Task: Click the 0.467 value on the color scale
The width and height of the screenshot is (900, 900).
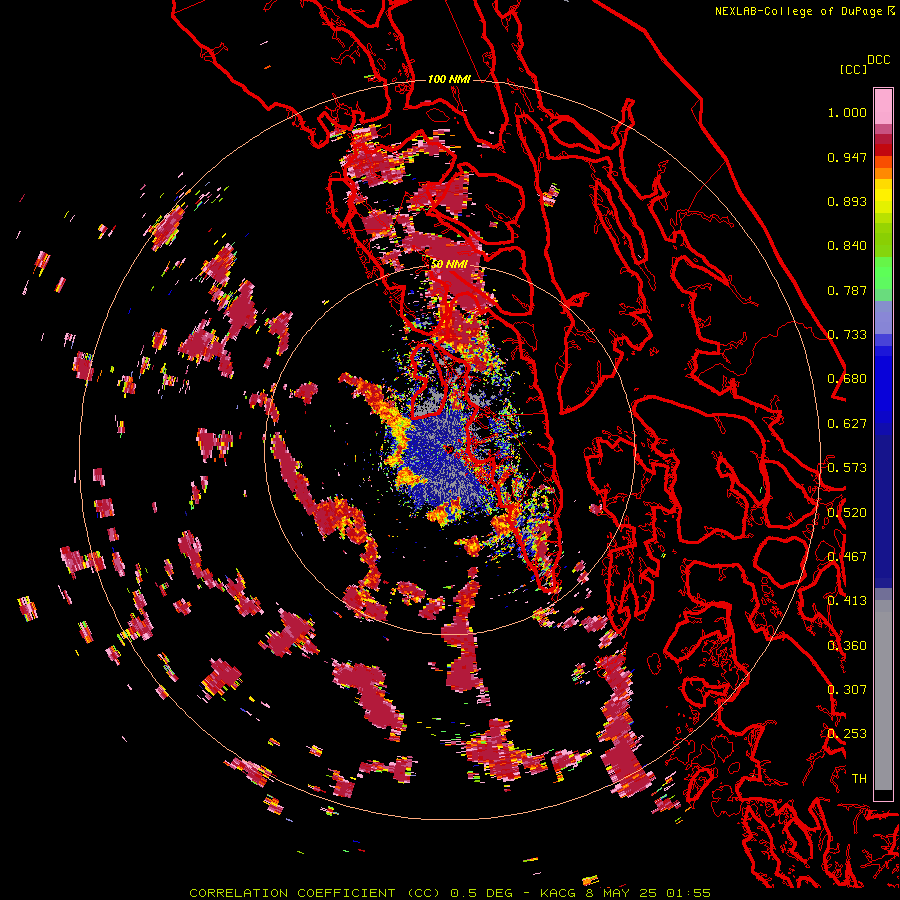Action: point(847,557)
